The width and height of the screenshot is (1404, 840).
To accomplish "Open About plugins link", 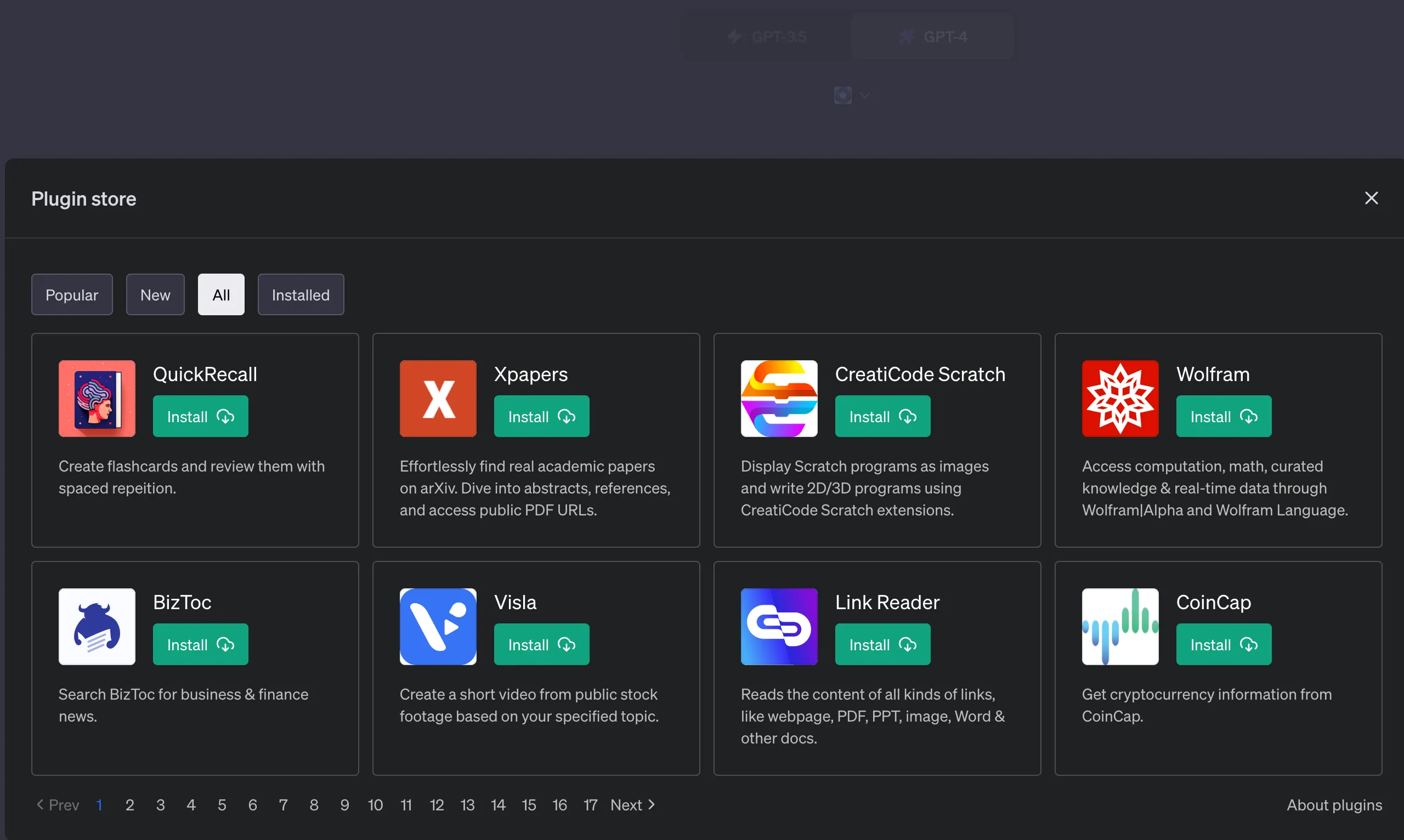I will [1334, 805].
